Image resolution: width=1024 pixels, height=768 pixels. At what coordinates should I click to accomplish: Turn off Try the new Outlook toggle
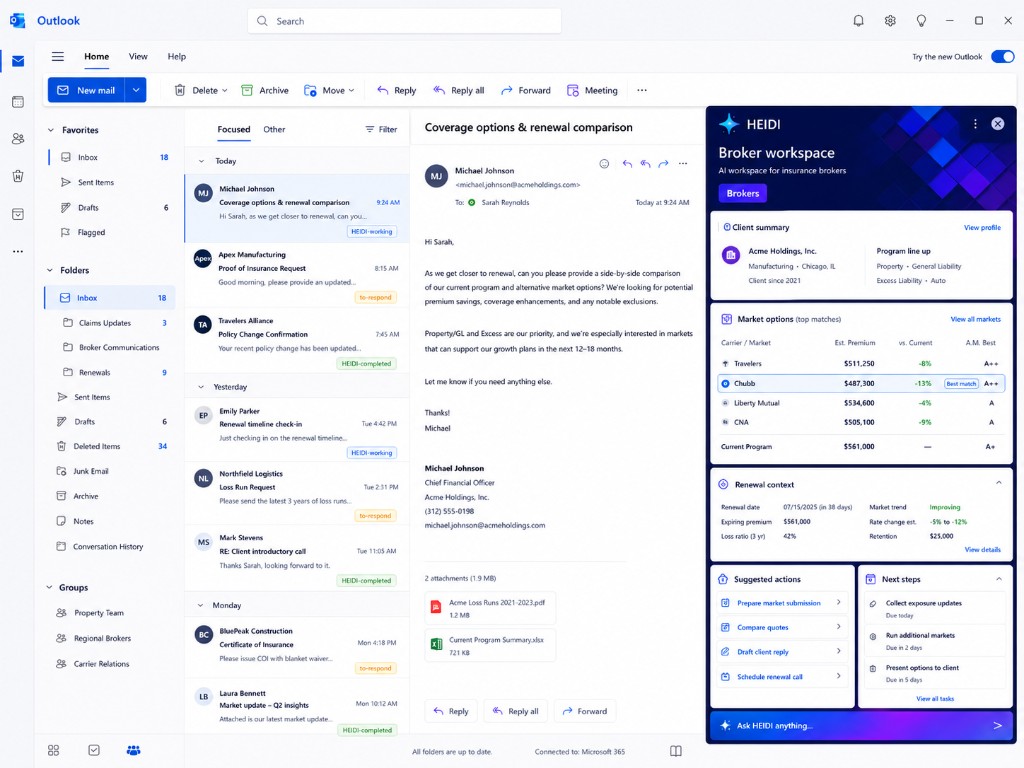point(1002,56)
